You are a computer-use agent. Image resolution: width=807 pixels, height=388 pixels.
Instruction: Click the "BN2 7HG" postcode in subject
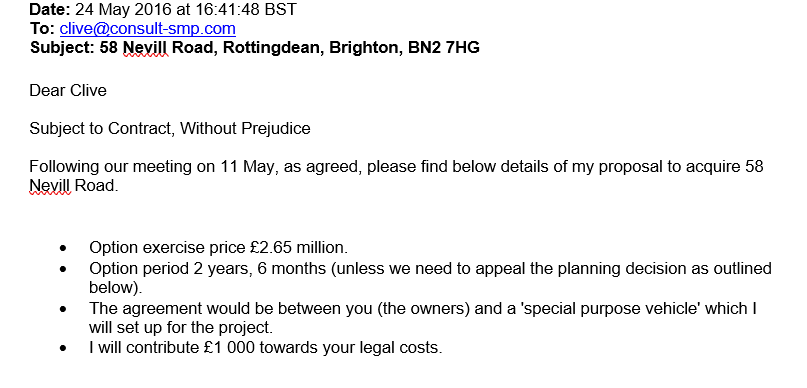coord(444,47)
